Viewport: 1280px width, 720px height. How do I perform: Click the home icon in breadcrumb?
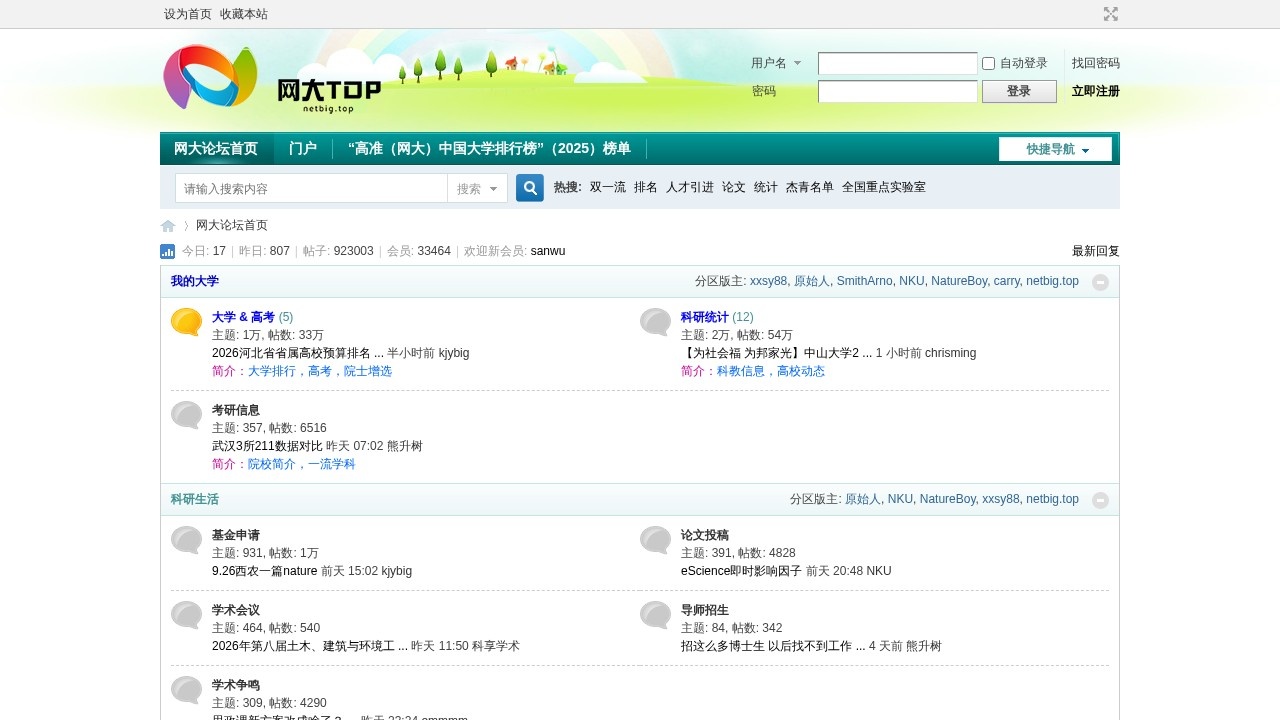tap(168, 226)
